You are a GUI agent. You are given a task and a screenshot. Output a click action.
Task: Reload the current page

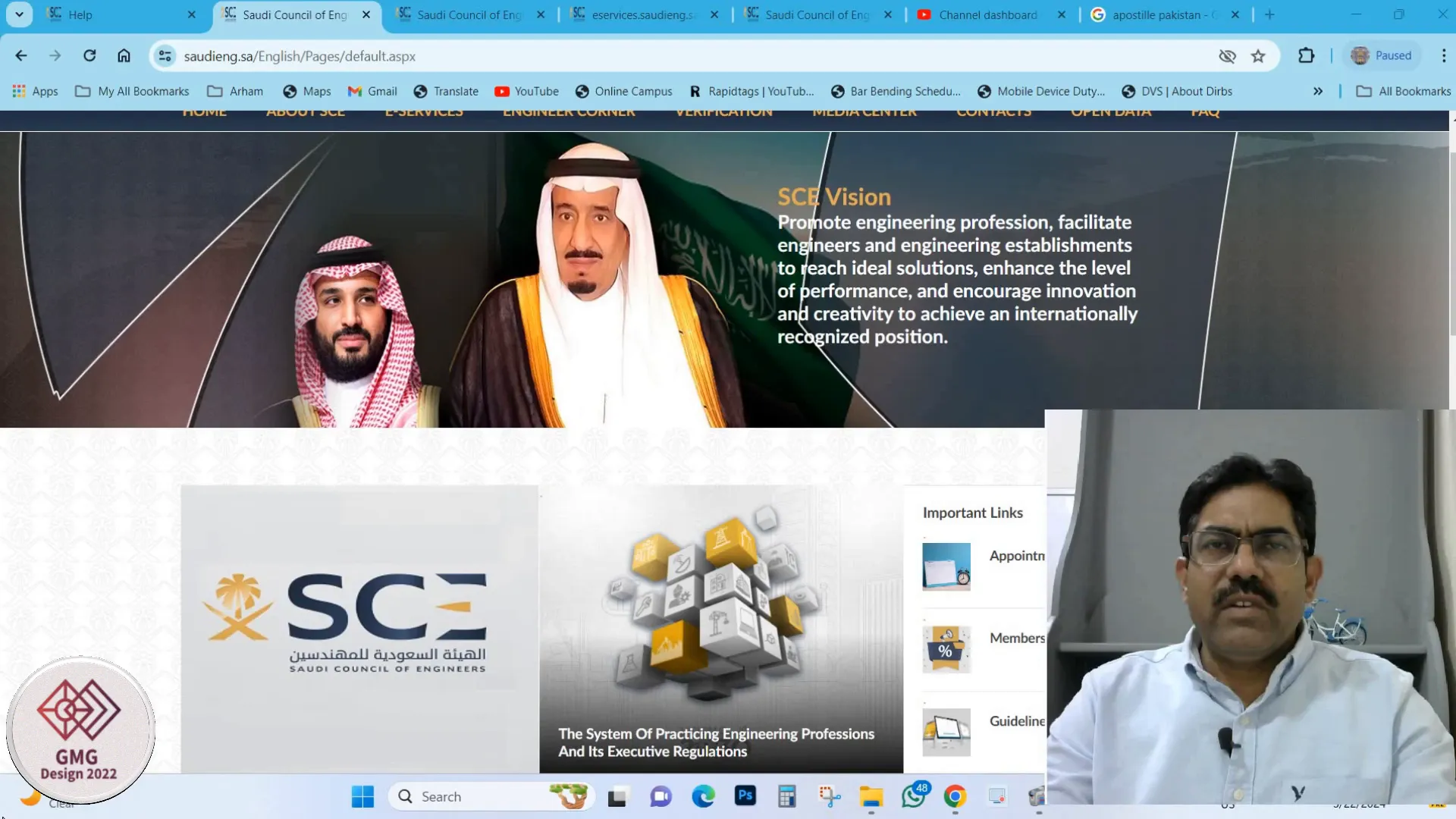pyautogui.click(x=89, y=55)
